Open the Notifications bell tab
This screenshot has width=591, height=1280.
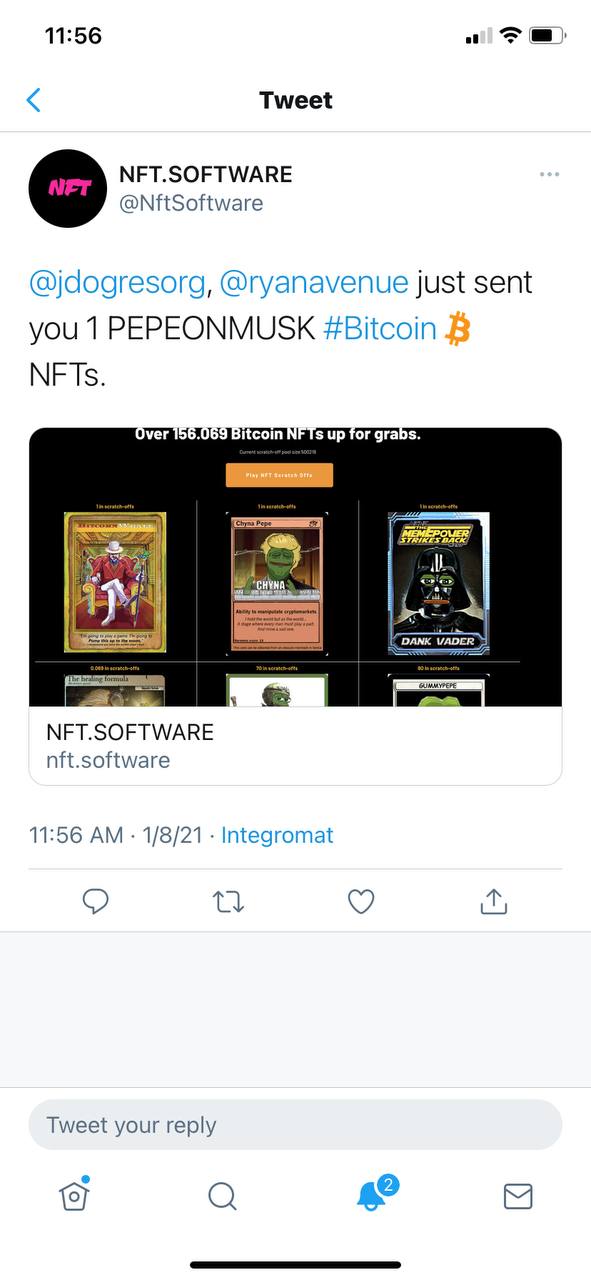(372, 1194)
